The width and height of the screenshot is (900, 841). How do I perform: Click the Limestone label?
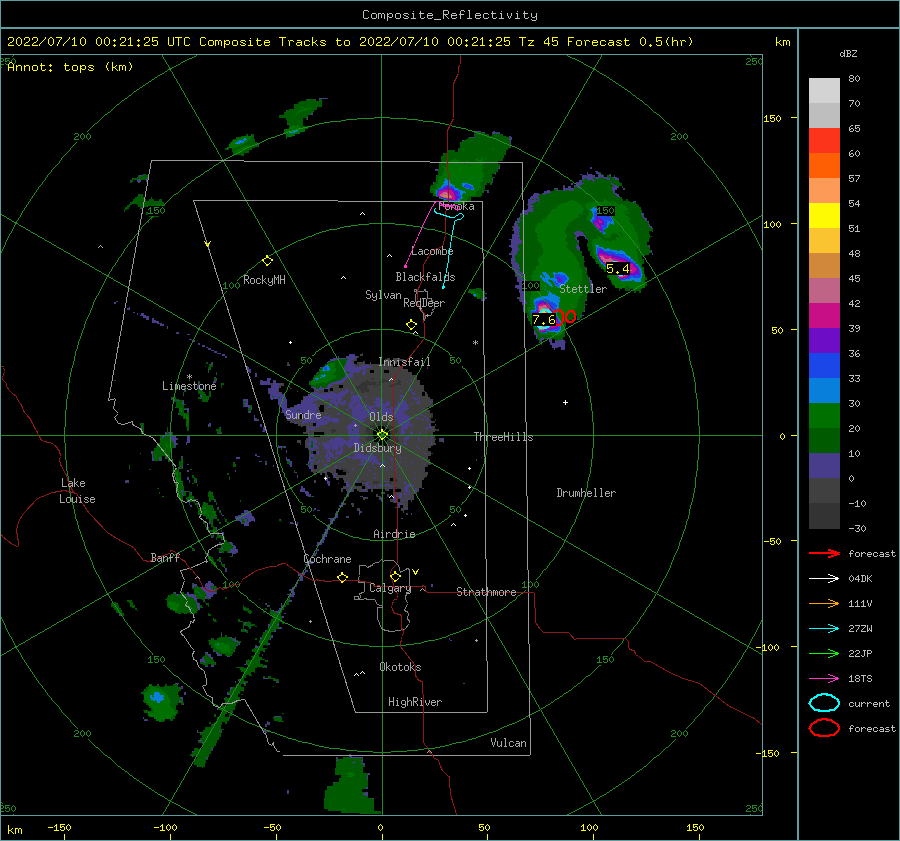189,386
